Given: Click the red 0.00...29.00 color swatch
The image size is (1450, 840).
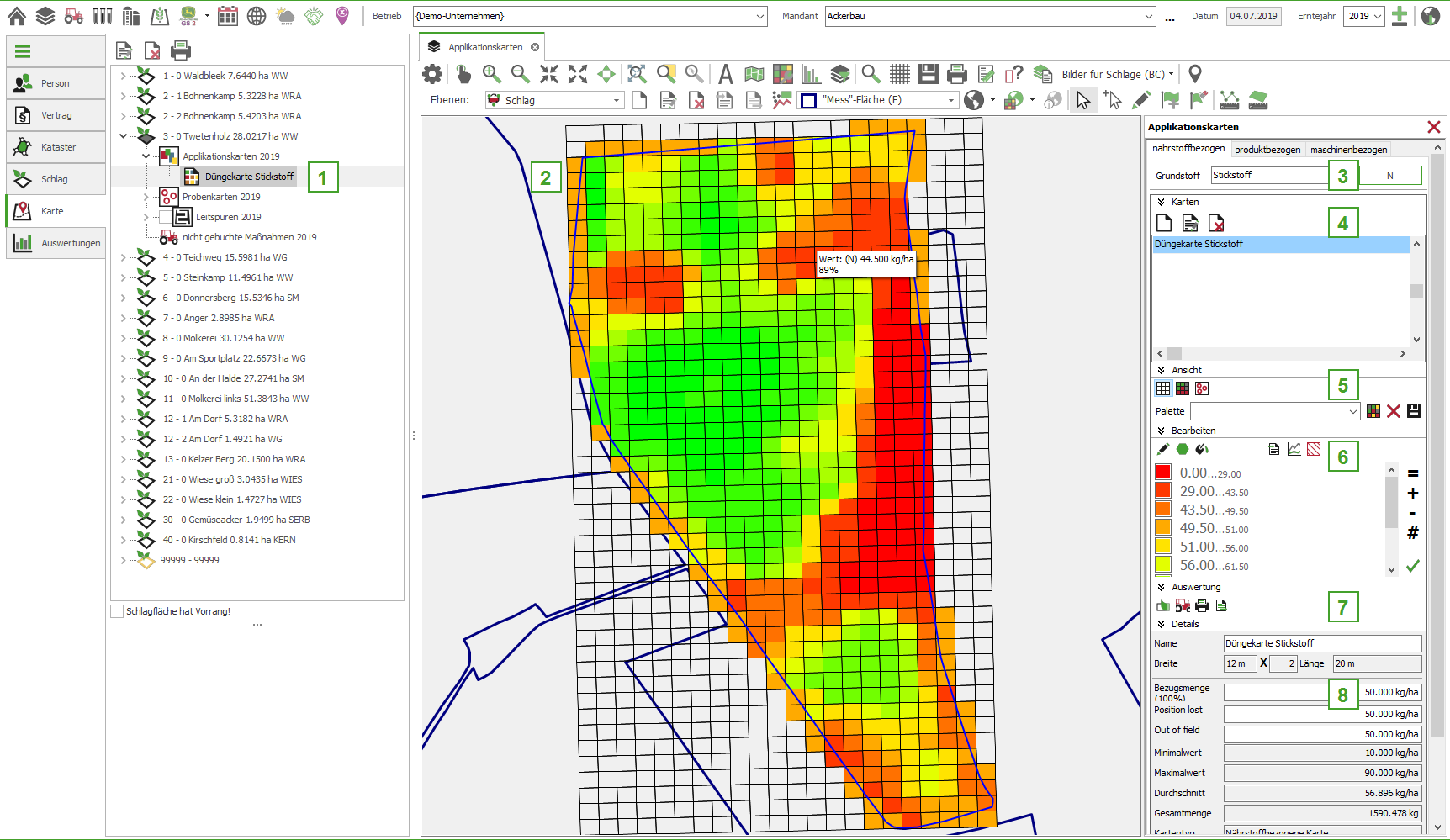Looking at the screenshot, I should pyautogui.click(x=1163, y=473).
